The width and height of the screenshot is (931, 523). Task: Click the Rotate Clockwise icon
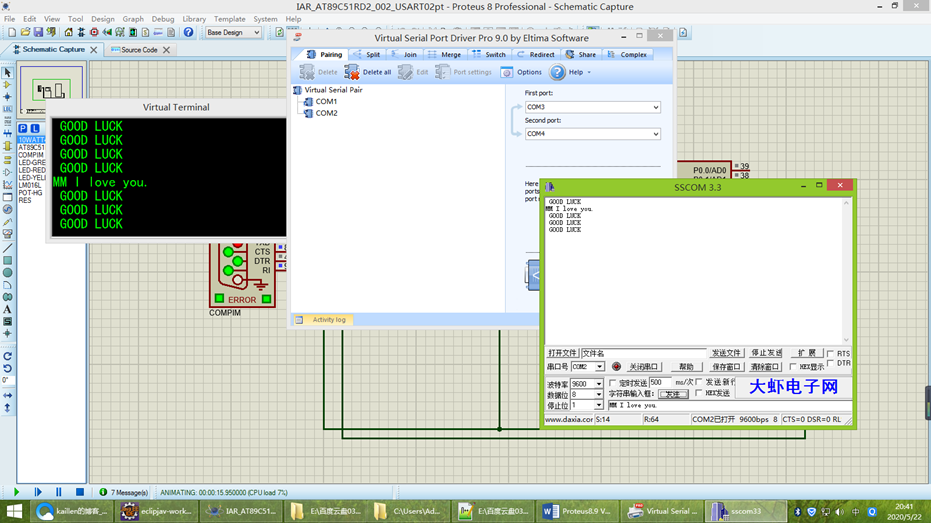pos(8,356)
